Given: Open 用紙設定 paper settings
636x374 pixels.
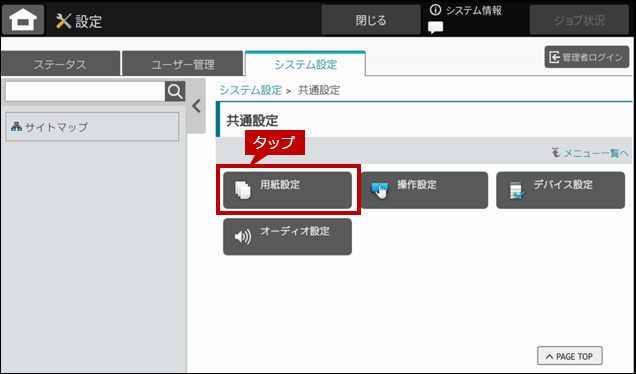Looking at the screenshot, I should (287, 190).
